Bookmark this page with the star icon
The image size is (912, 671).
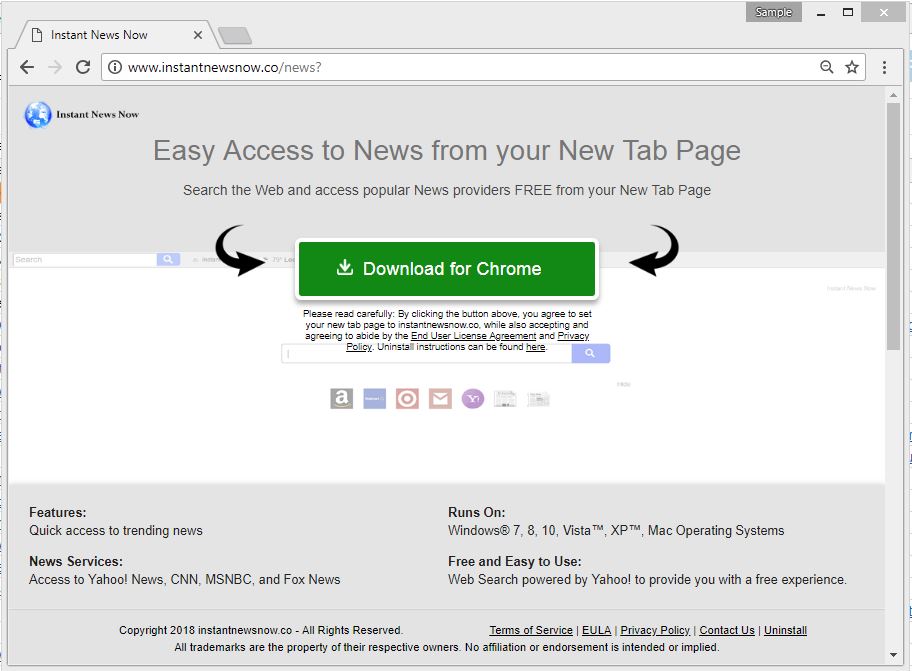click(x=852, y=67)
